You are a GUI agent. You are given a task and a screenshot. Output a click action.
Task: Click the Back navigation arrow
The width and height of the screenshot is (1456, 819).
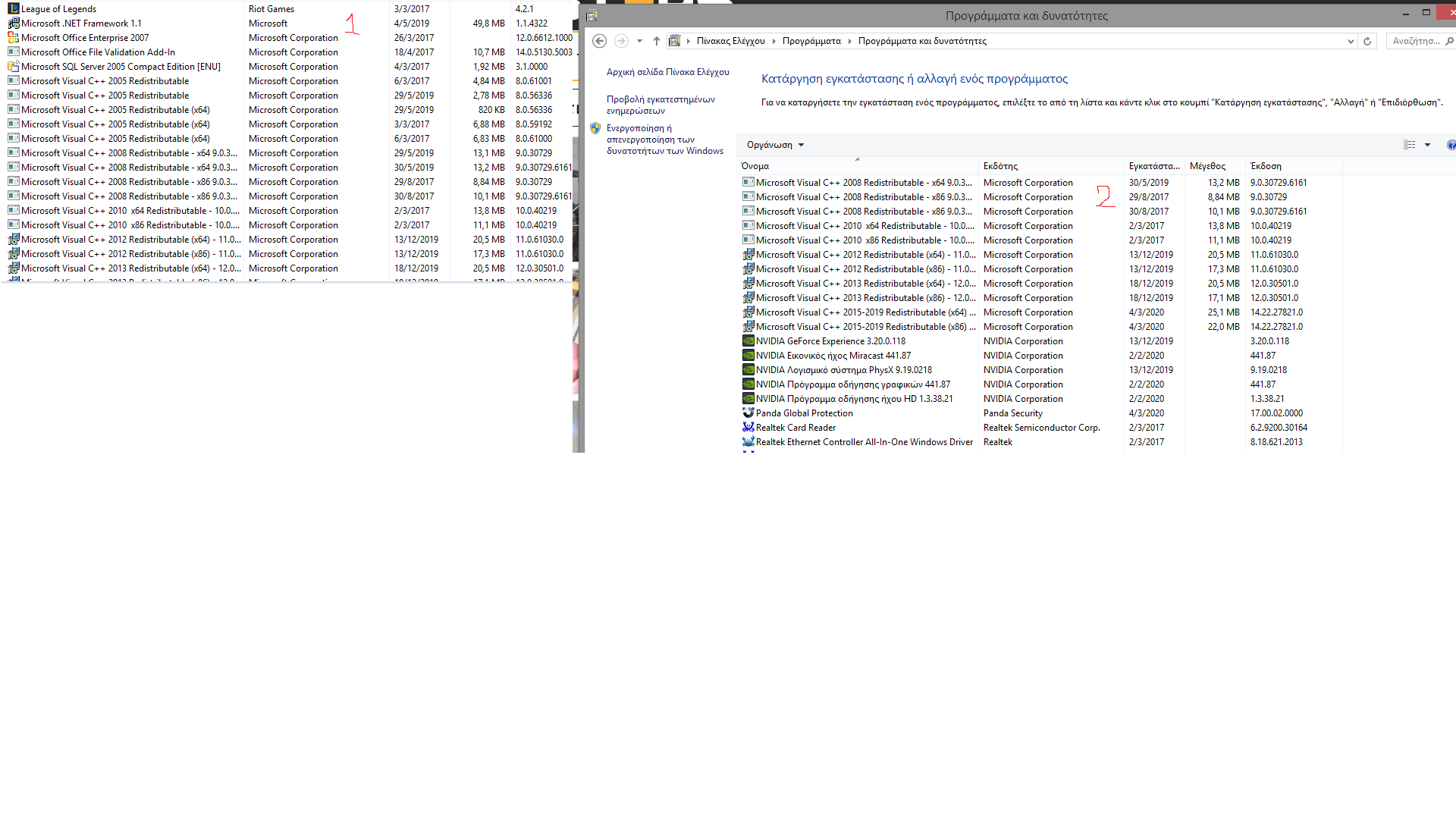[x=599, y=41]
